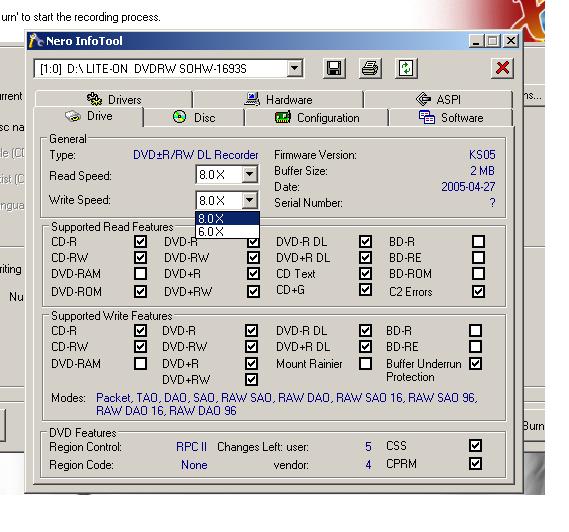Click the printer icon

(x=370, y=68)
